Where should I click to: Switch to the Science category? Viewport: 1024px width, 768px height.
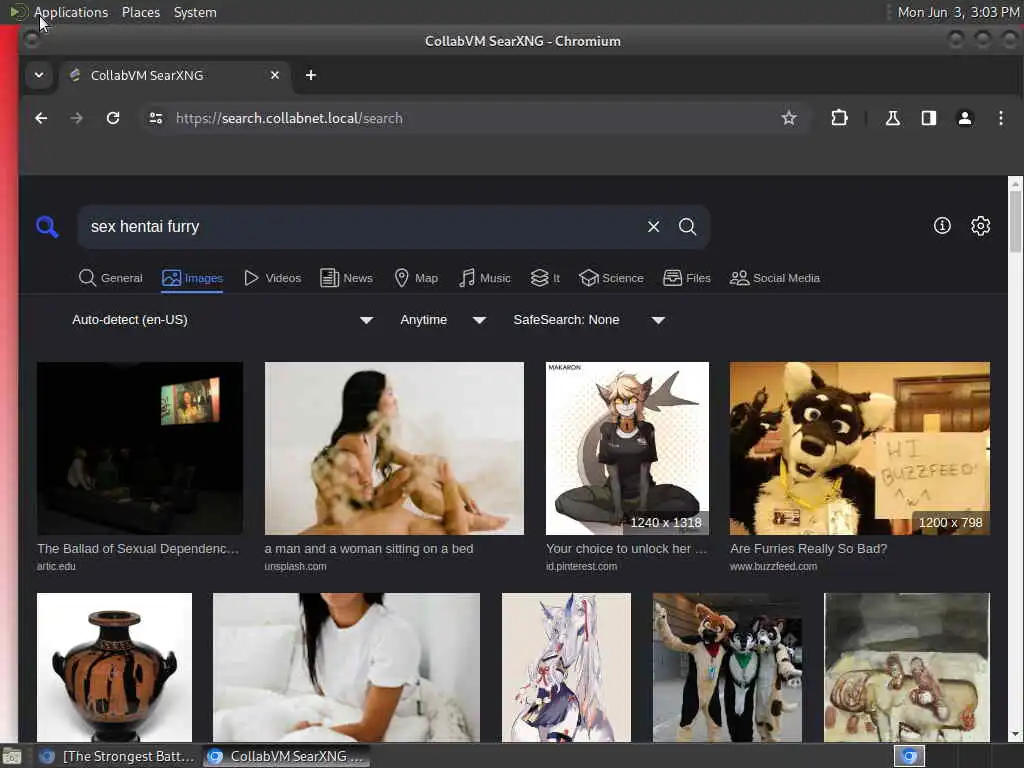point(611,278)
